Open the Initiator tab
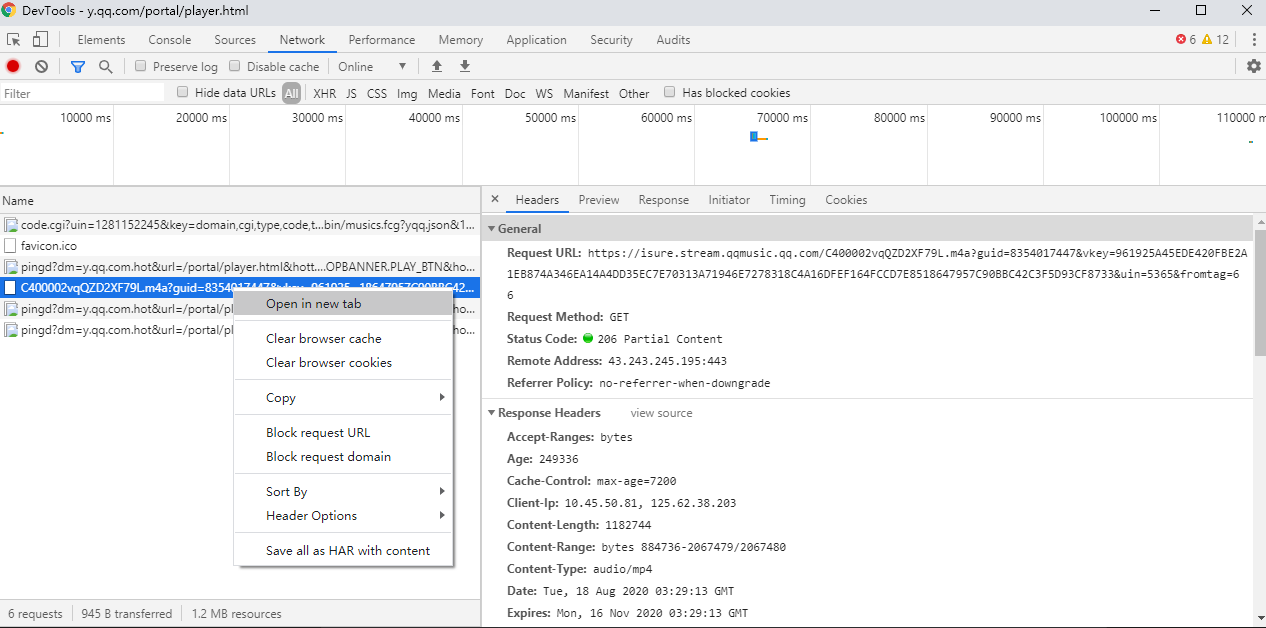1266x628 pixels. pos(729,200)
